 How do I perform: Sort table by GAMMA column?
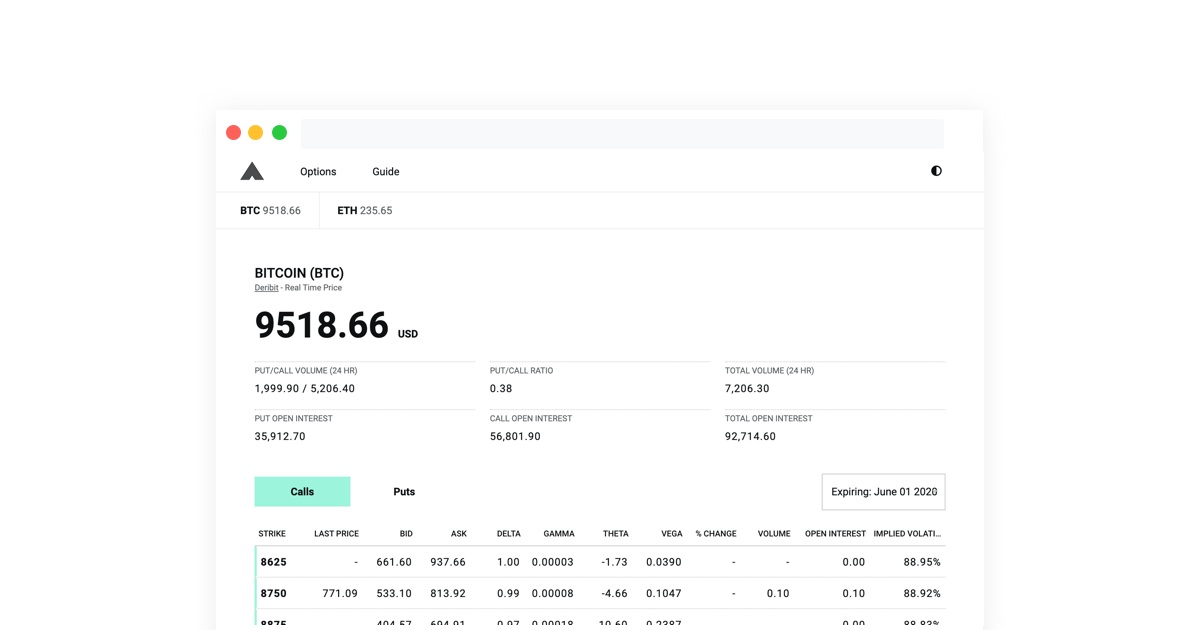(559, 533)
